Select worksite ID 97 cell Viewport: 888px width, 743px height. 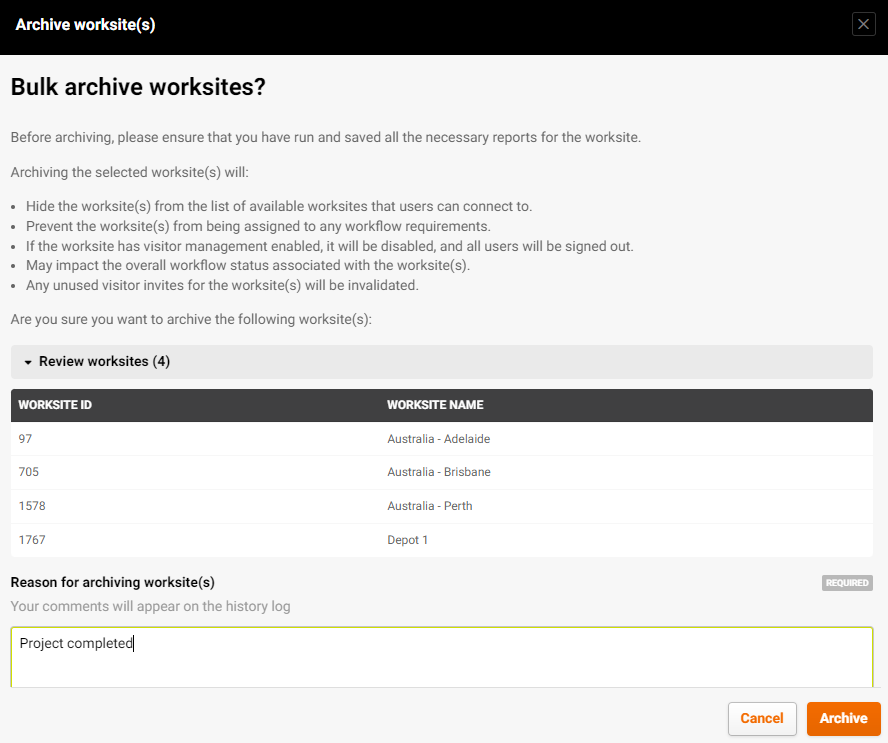(x=25, y=439)
